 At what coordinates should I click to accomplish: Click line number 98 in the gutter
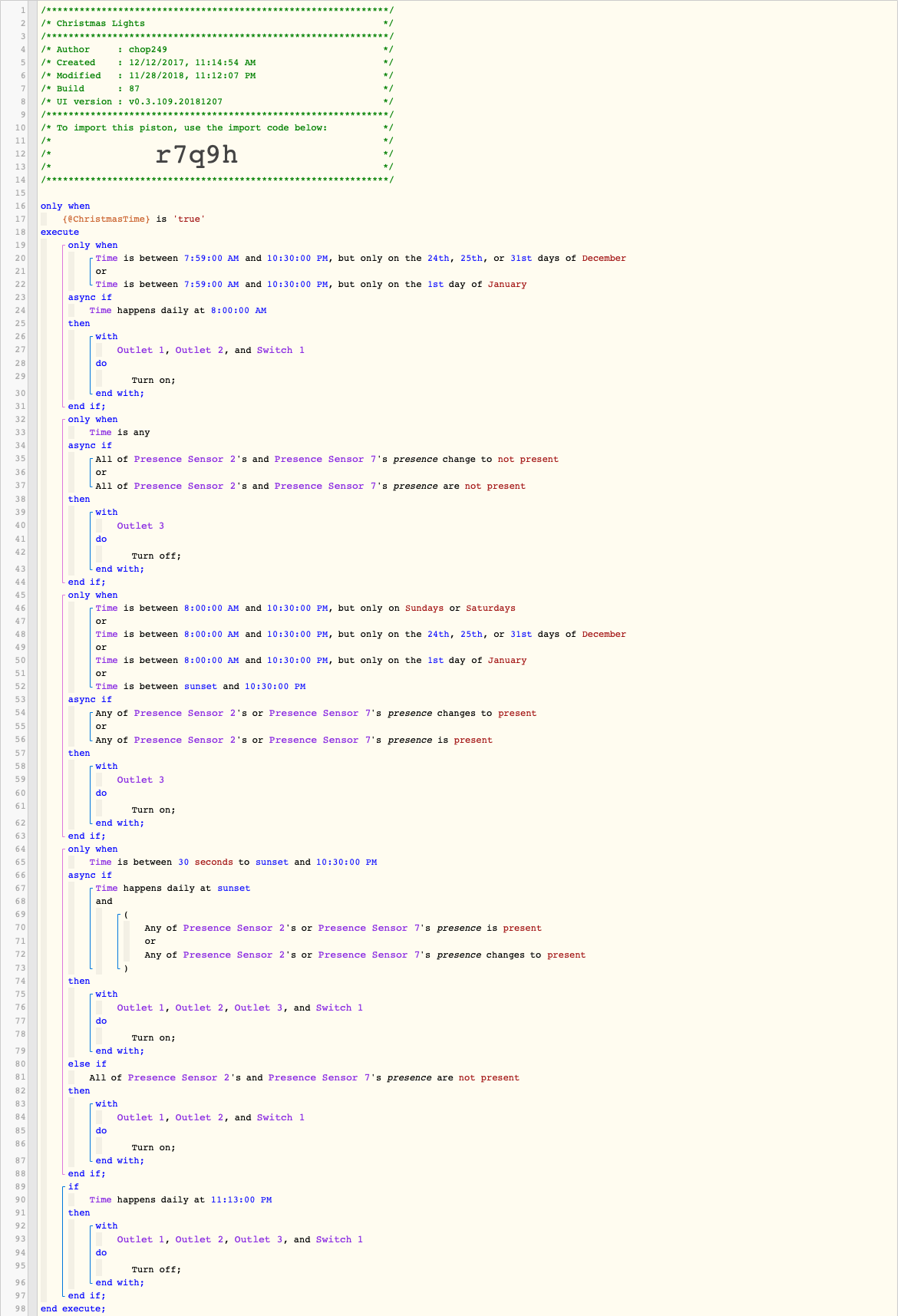[21, 1308]
